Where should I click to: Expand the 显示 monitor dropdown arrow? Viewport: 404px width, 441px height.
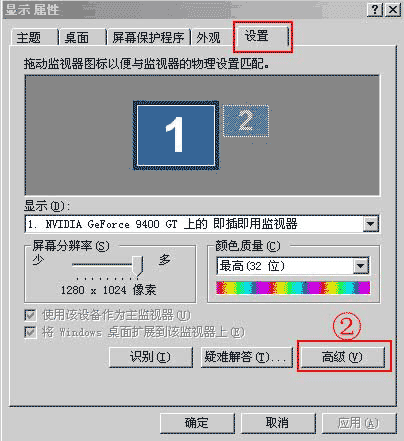click(x=371, y=224)
